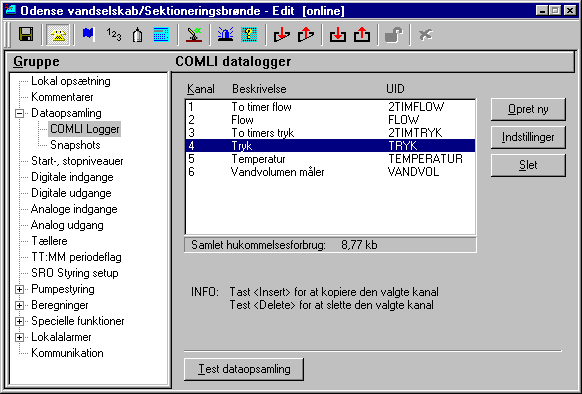Click the 123 numbers toolbar icon
The width and height of the screenshot is (582, 394).
click(114, 35)
